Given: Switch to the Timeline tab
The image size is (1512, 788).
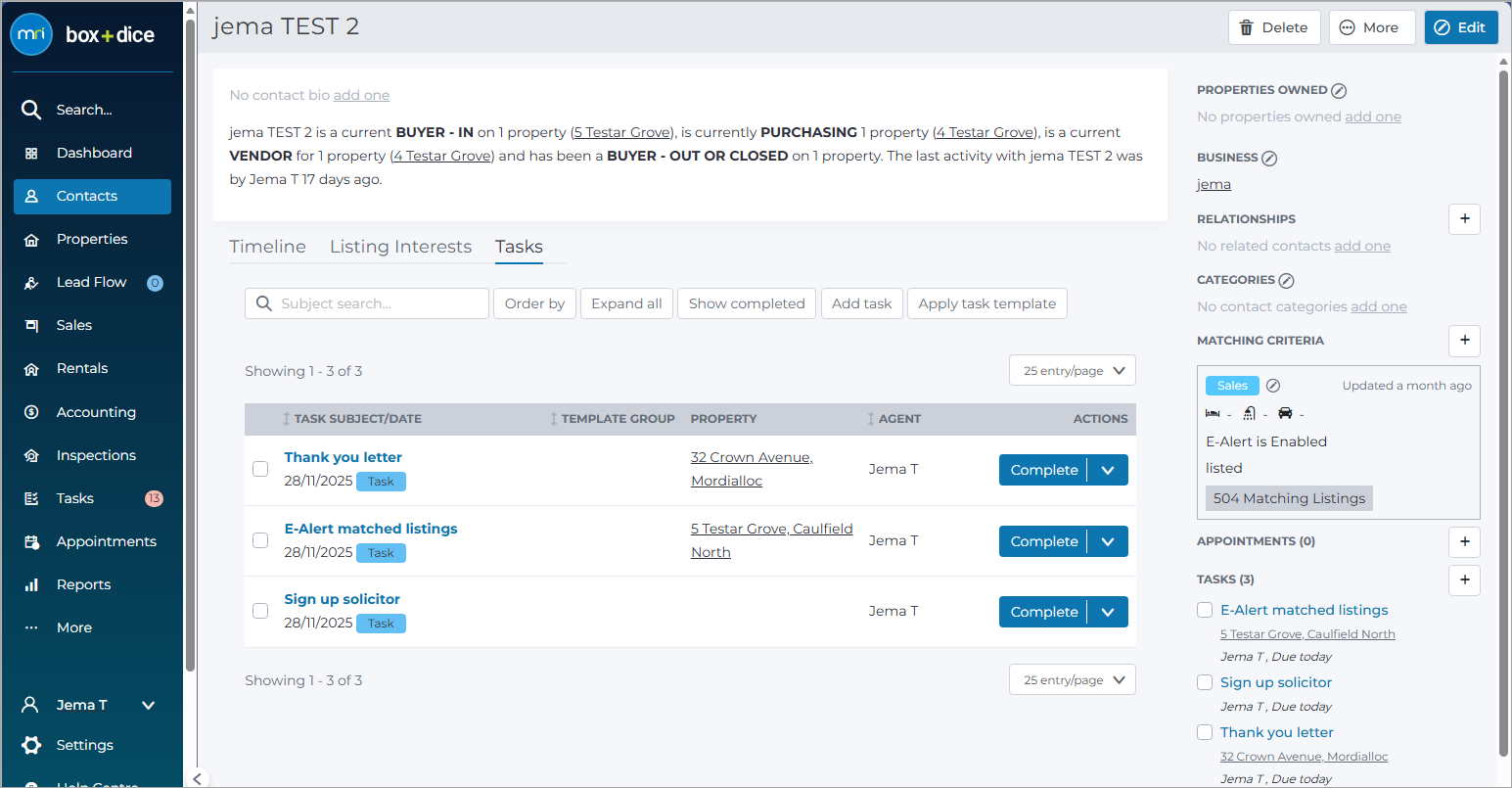Looking at the screenshot, I should (x=268, y=247).
